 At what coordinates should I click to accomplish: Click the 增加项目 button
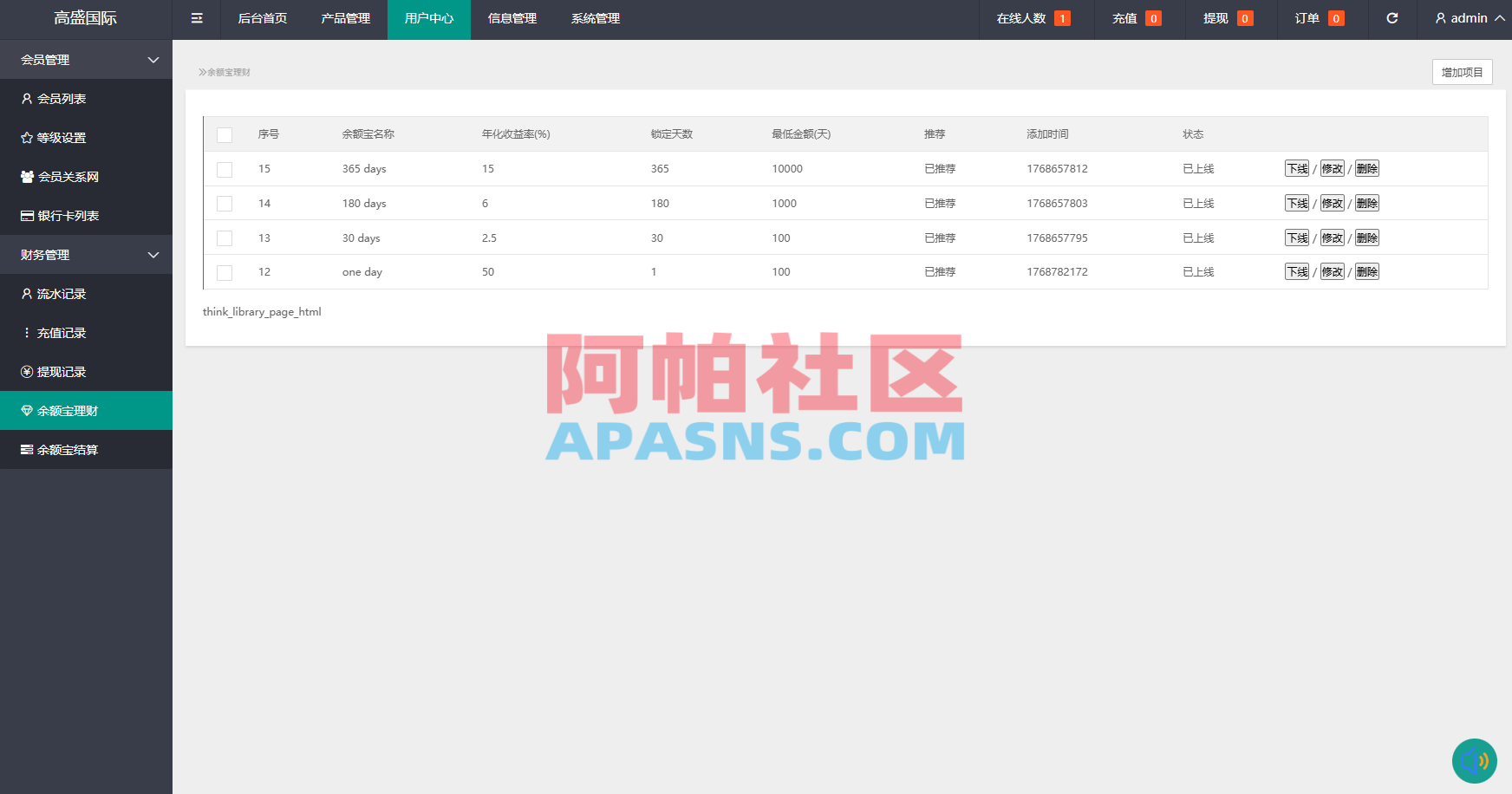pyautogui.click(x=1463, y=72)
